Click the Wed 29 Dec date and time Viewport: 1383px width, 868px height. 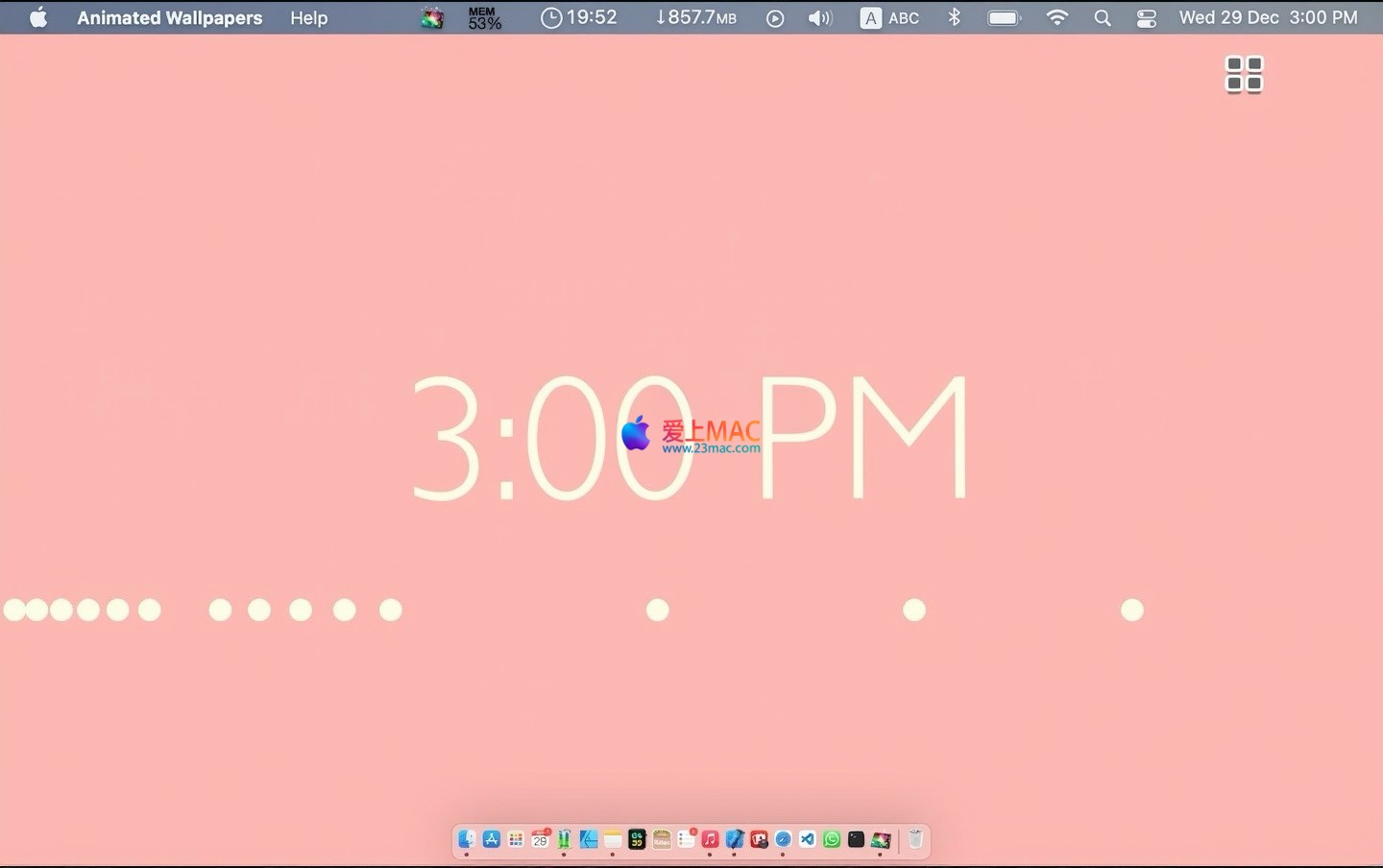1268,17
